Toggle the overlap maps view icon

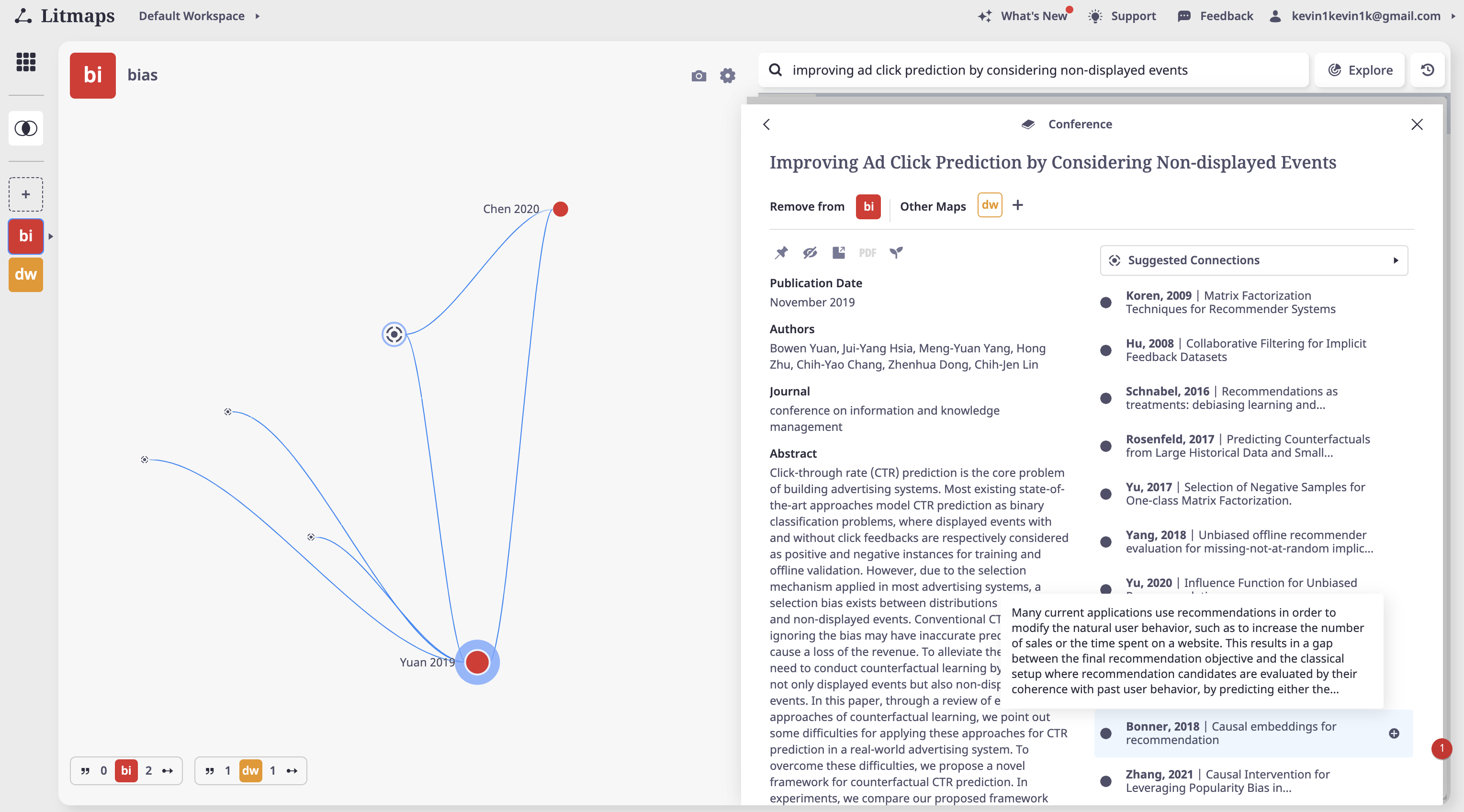coord(25,128)
